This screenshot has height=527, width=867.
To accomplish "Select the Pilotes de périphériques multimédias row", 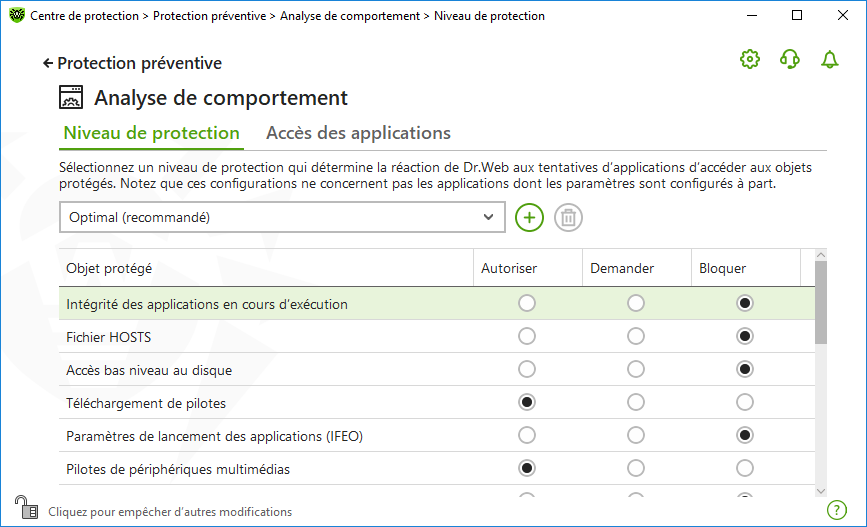I will point(437,469).
